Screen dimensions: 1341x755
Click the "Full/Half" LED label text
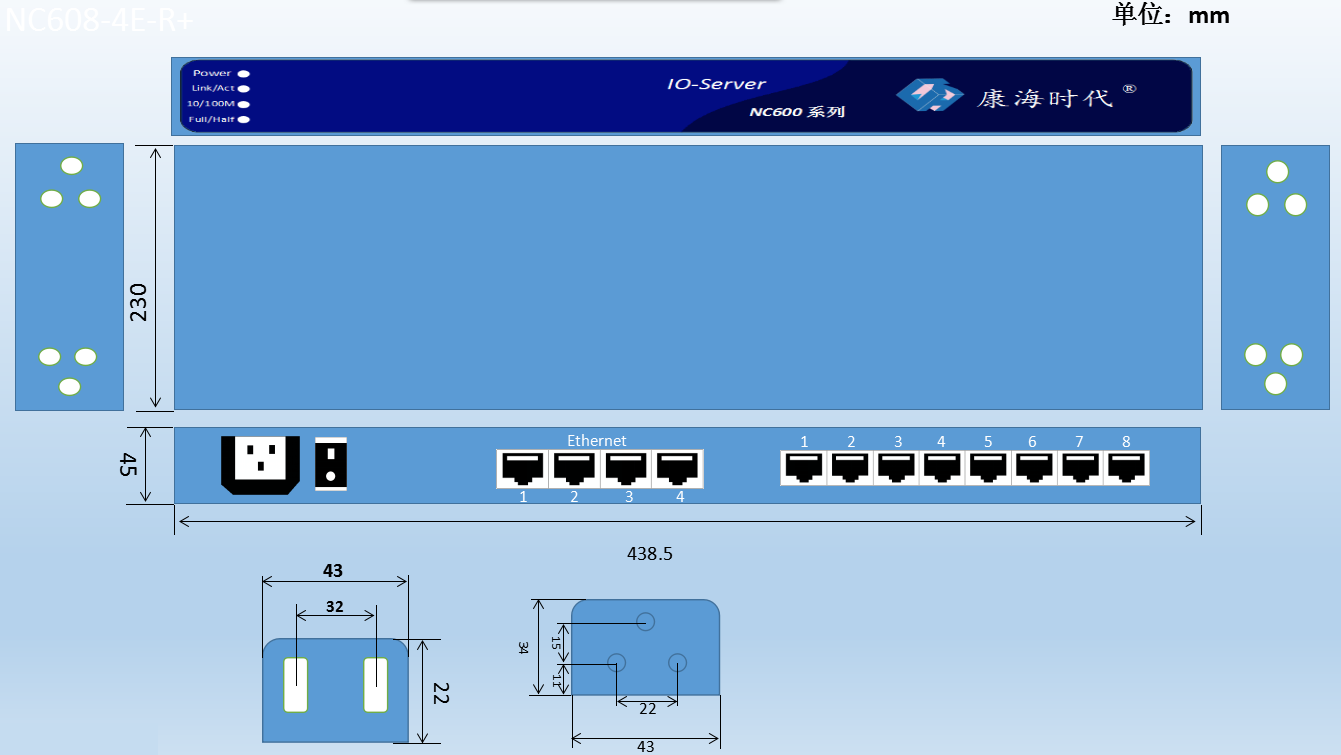(x=212, y=120)
